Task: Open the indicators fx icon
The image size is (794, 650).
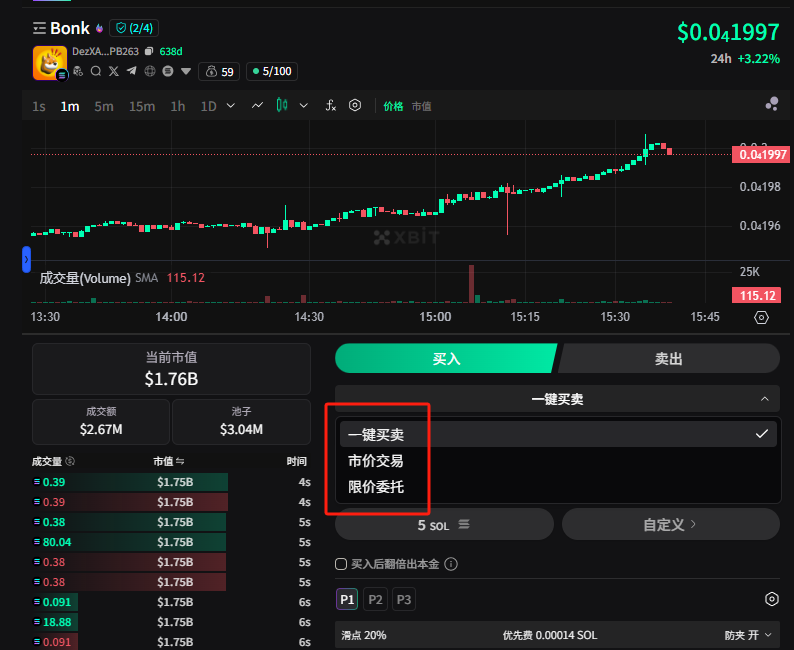Action: (x=330, y=105)
